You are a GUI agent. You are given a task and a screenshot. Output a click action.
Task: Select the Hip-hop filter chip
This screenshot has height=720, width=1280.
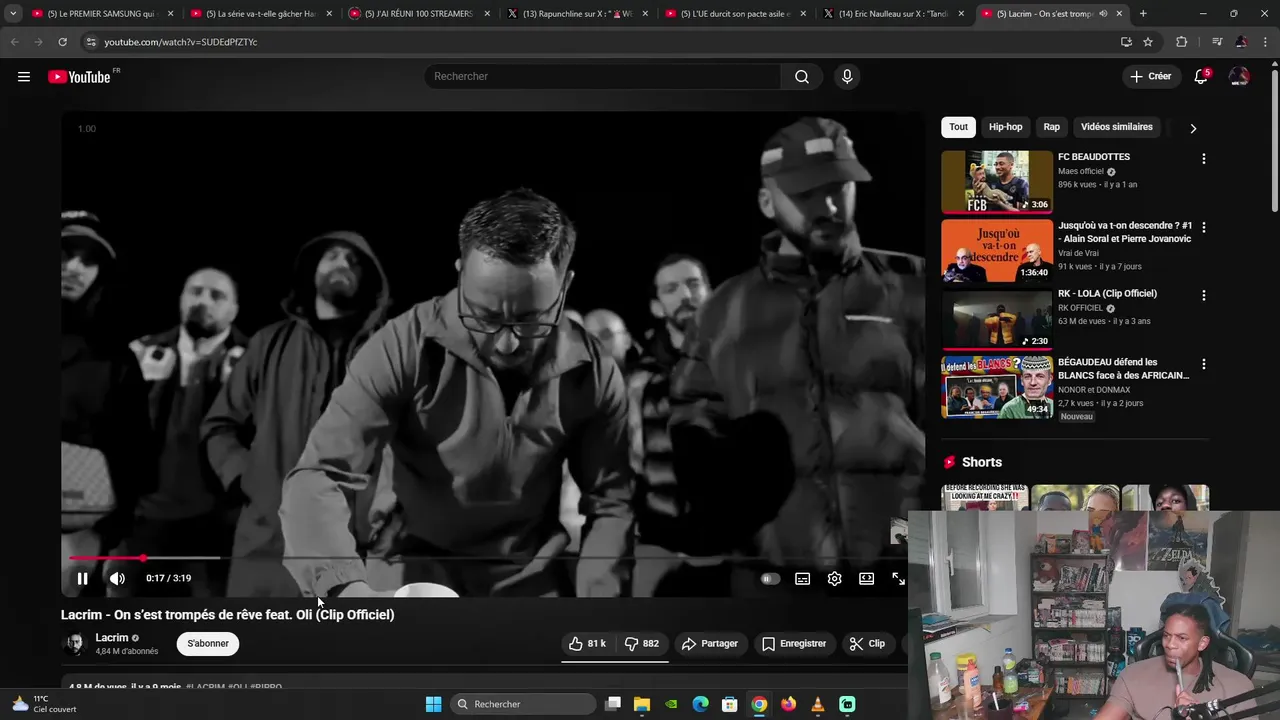pyautogui.click(x=1005, y=127)
